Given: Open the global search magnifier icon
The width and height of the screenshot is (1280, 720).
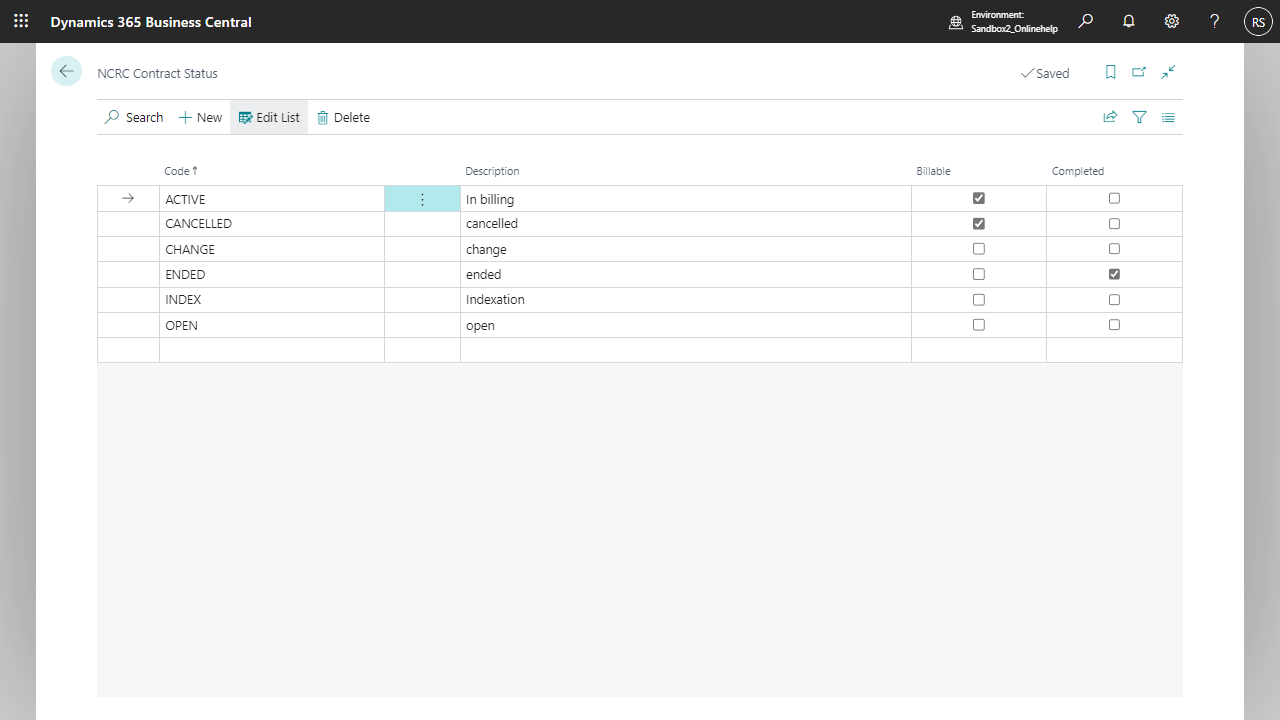Looking at the screenshot, I should point(1085,21).
